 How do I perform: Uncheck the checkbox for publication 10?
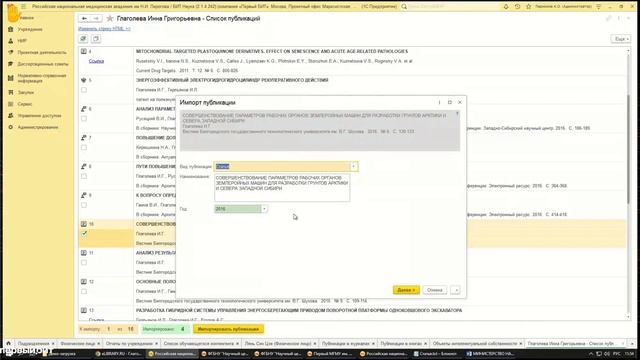coord(84,233)
